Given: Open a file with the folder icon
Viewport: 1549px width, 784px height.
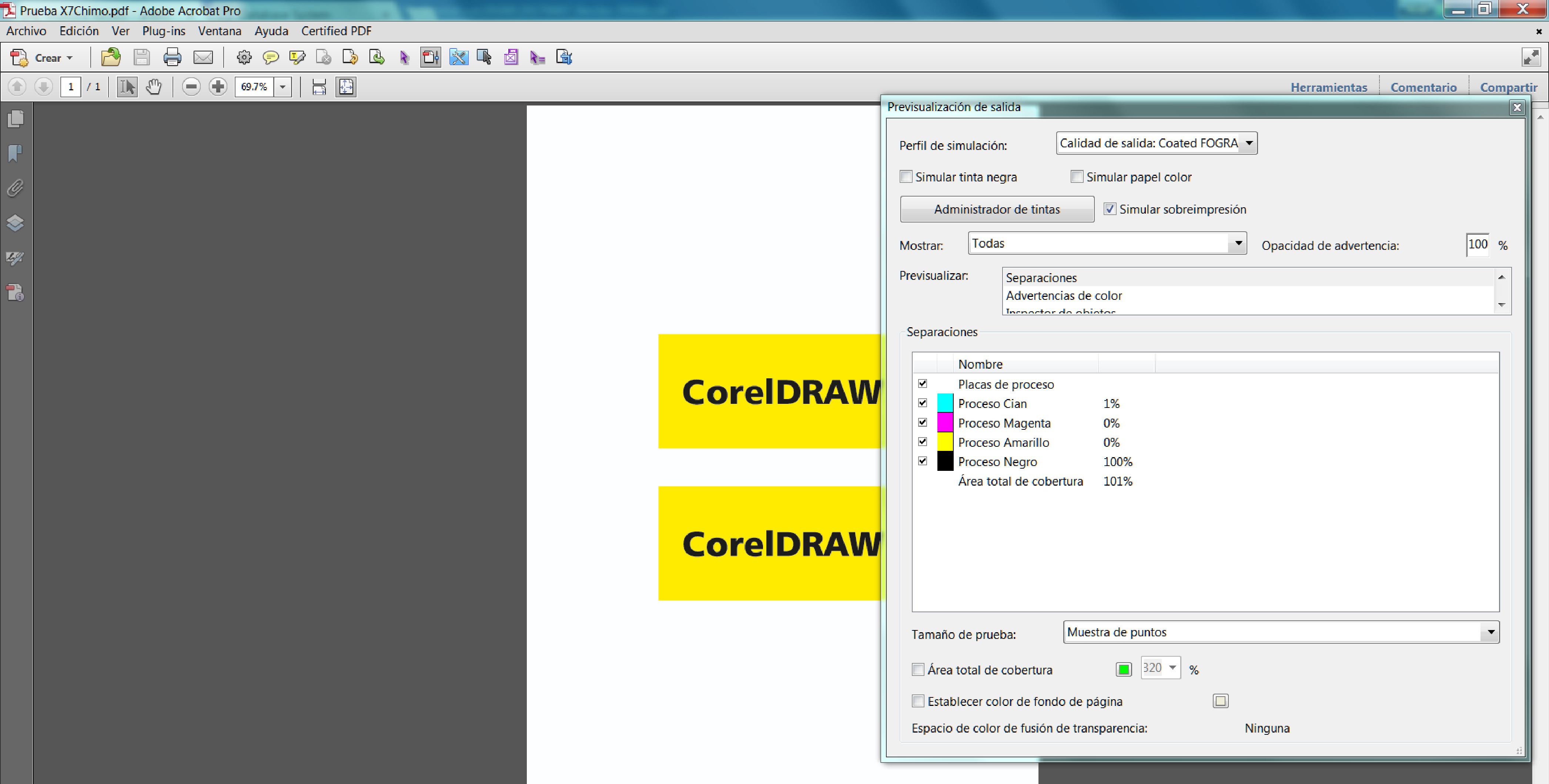Looking at the screenshot, I should pyautogui.click(x=111, y=57).
